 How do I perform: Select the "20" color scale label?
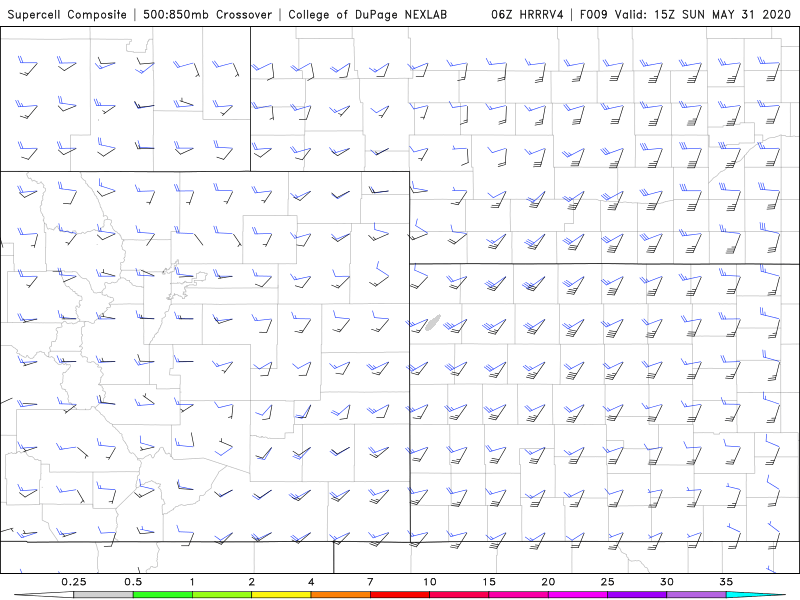coord(548,582)
